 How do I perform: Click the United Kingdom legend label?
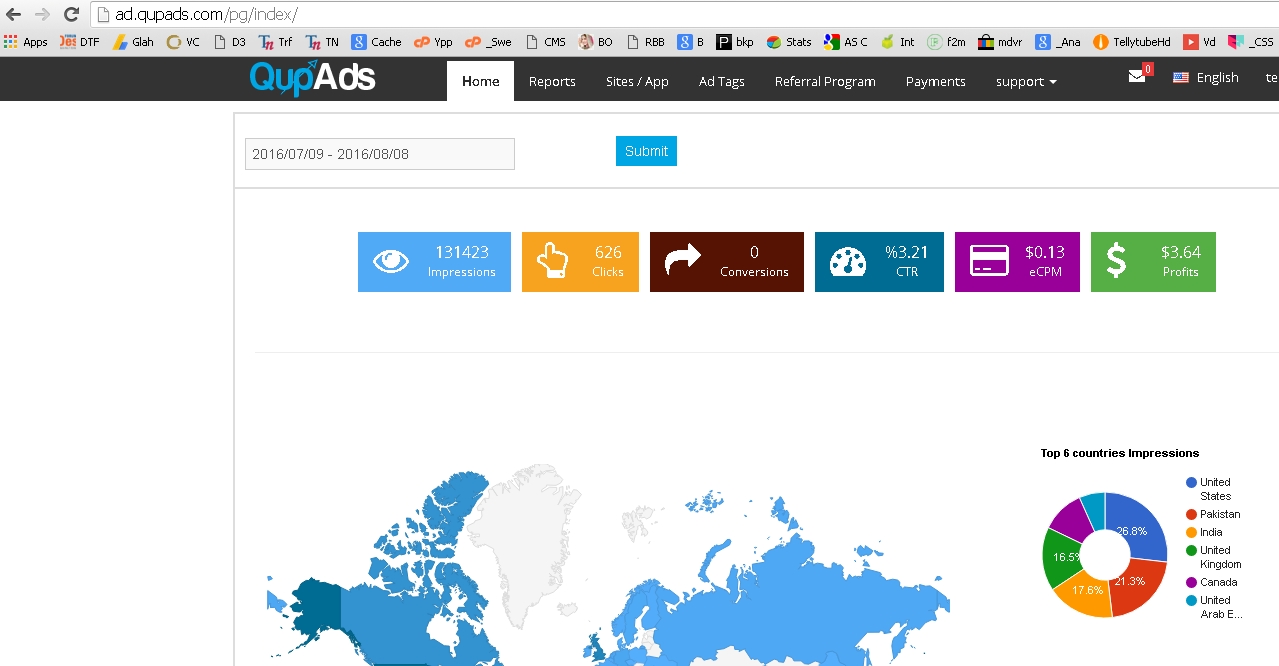tap(1220, 557)
